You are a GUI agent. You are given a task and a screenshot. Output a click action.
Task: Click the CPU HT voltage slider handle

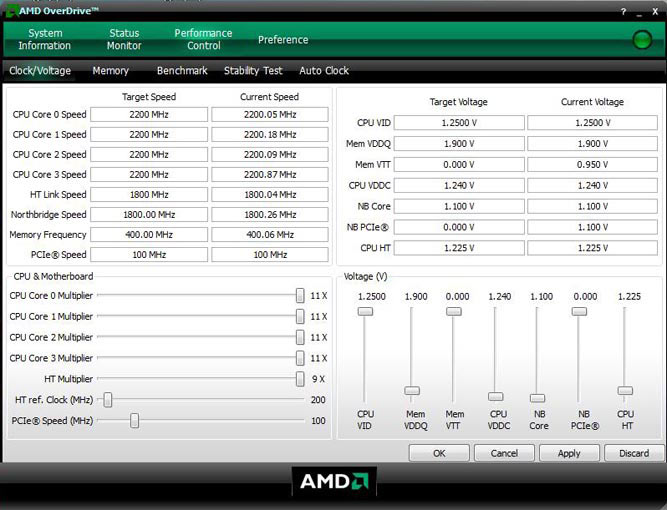coord(625,390)
